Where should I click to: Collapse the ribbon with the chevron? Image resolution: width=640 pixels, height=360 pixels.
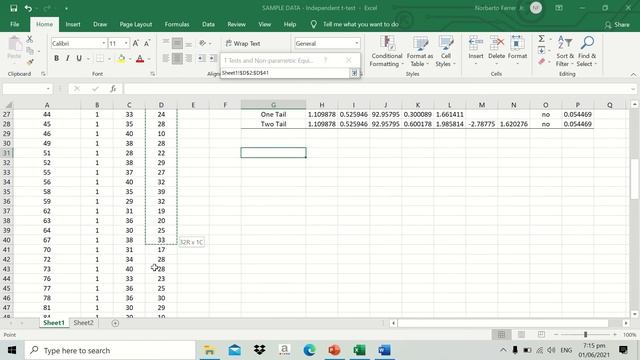(x=633, y=74)
